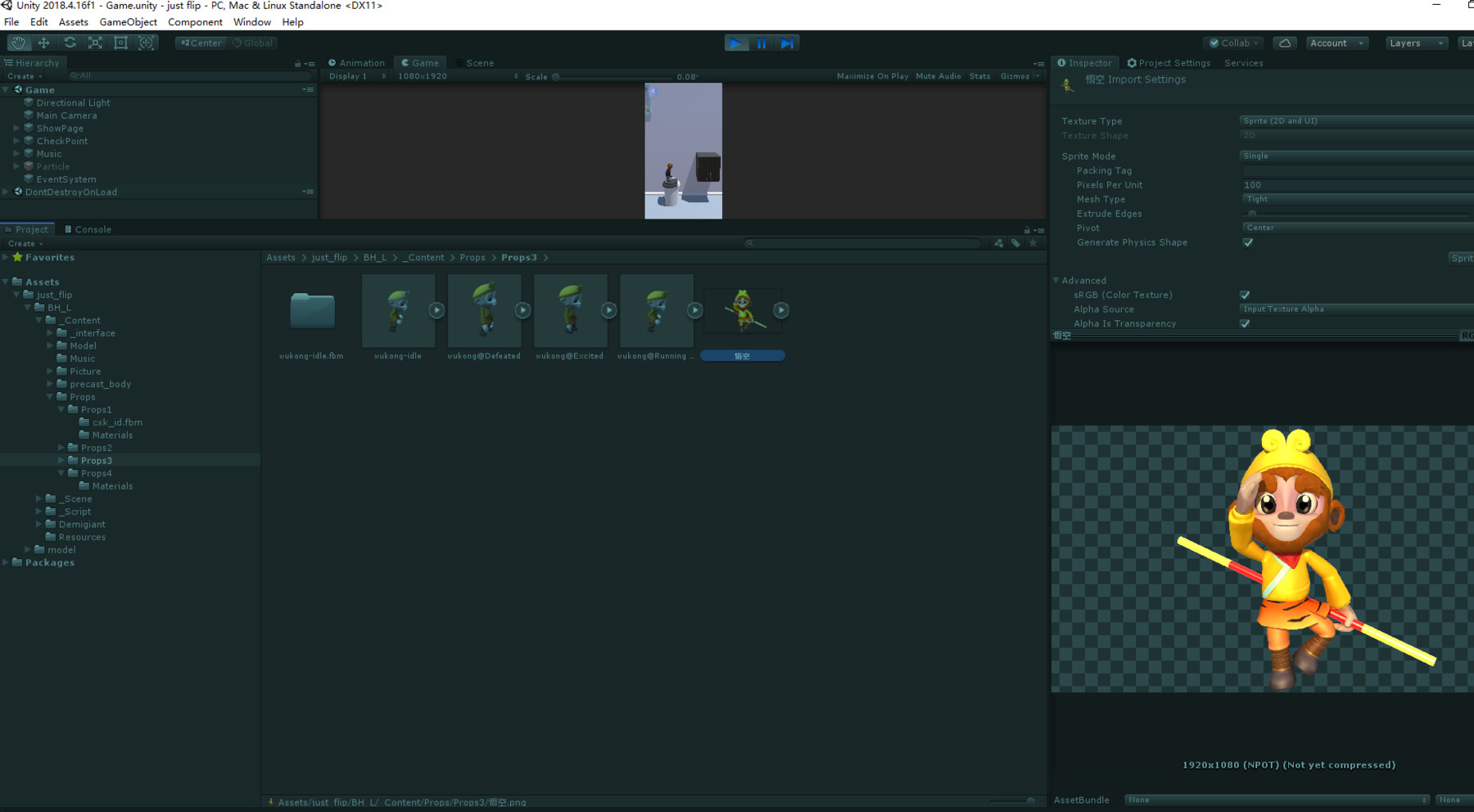Advance one frame with the Step button
Image resolution: width=1474 pixels, height=812 pixels.
(x=787, y=43)
